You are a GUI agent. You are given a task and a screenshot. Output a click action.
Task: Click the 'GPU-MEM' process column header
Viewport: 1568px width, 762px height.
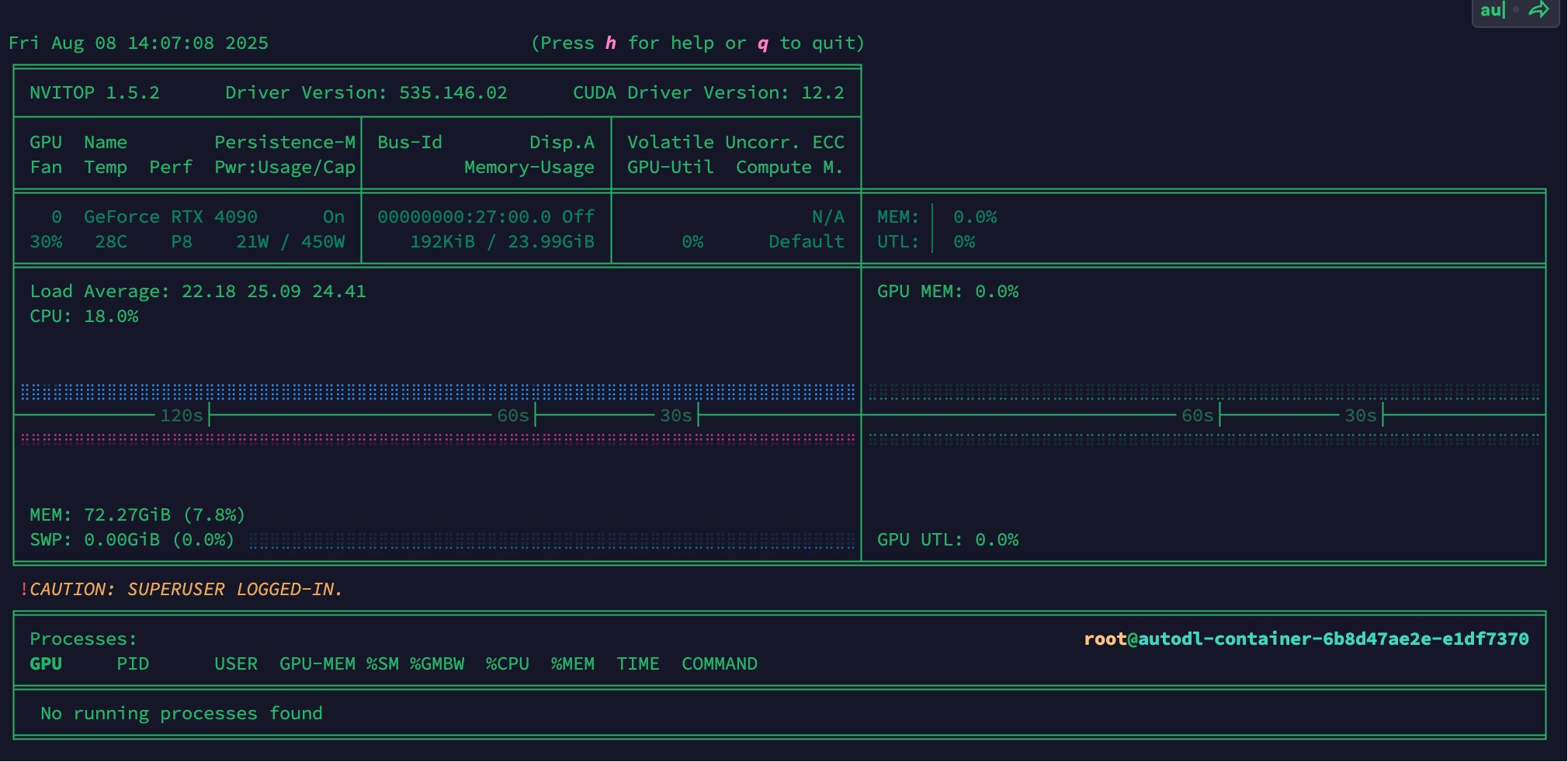click(317, 664)
